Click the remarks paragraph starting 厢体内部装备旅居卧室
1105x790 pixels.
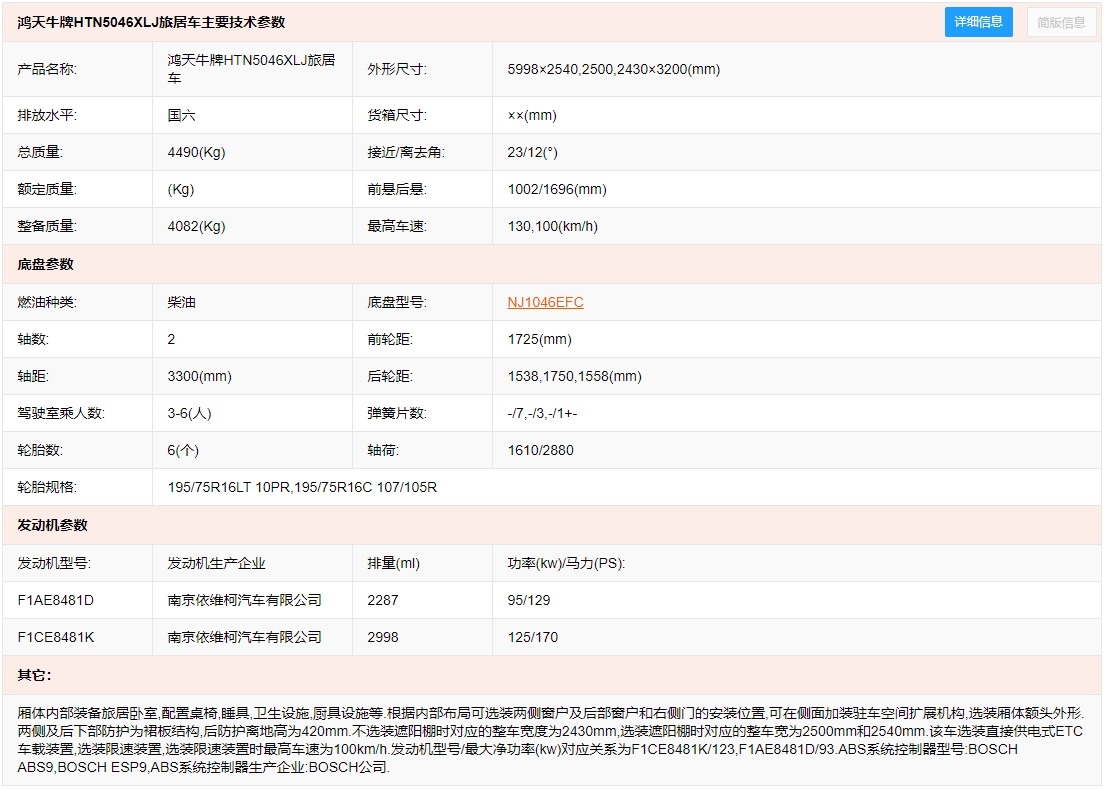tap(550, 740)
